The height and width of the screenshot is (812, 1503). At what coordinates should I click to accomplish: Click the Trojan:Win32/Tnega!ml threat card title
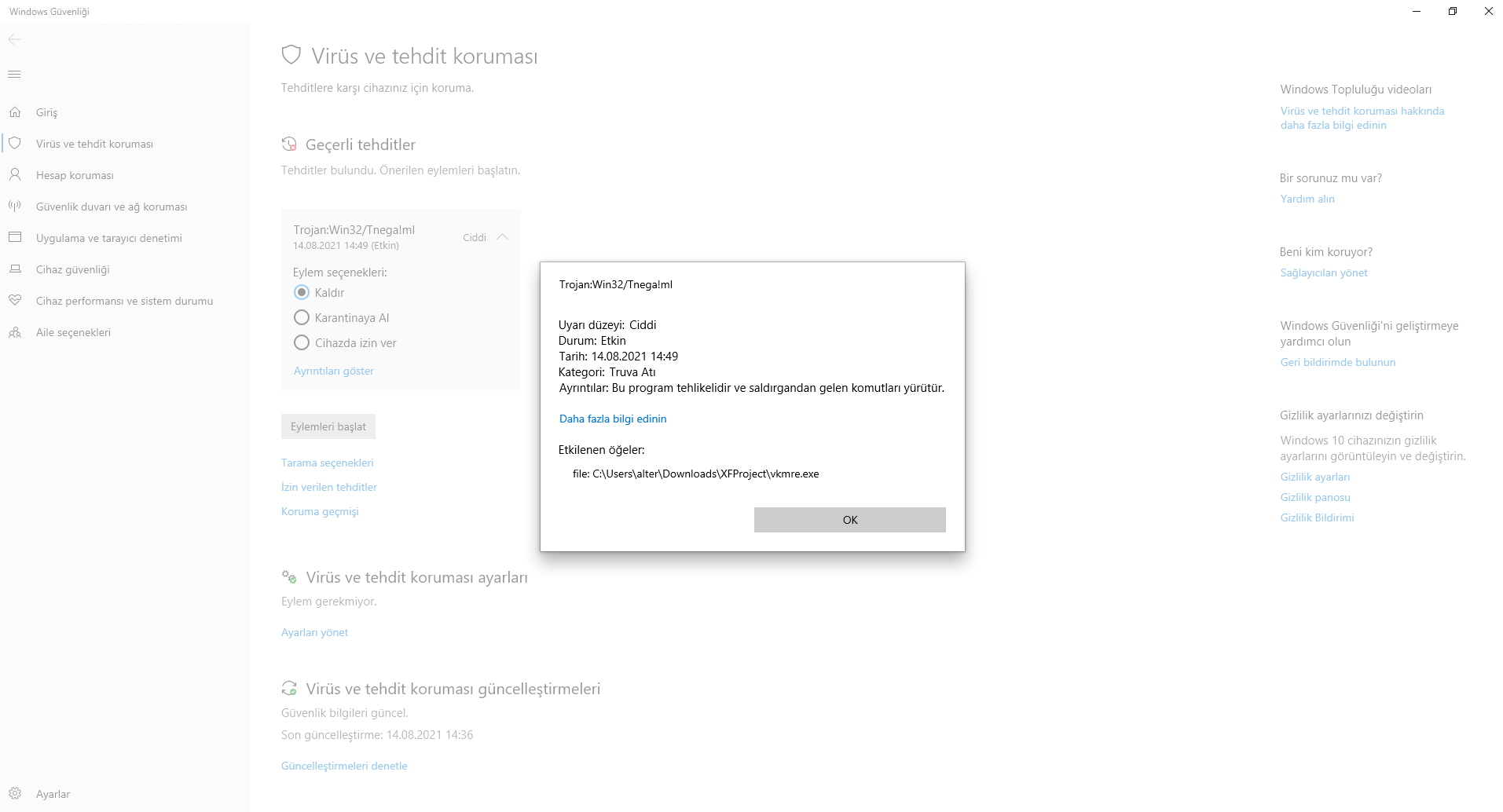(354, 230)
